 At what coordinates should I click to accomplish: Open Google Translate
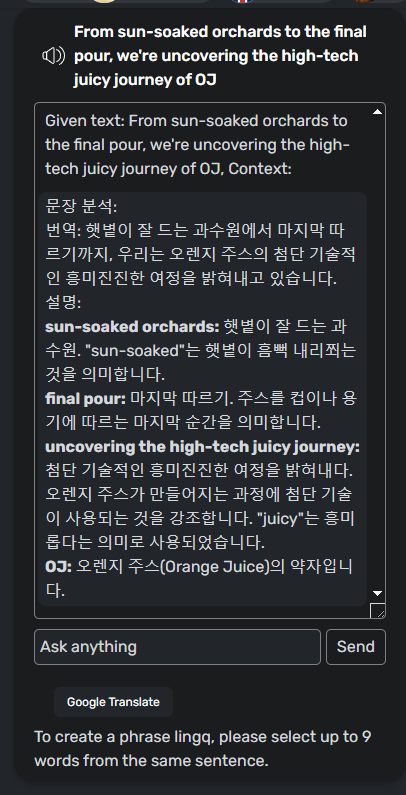coord(114,702)
